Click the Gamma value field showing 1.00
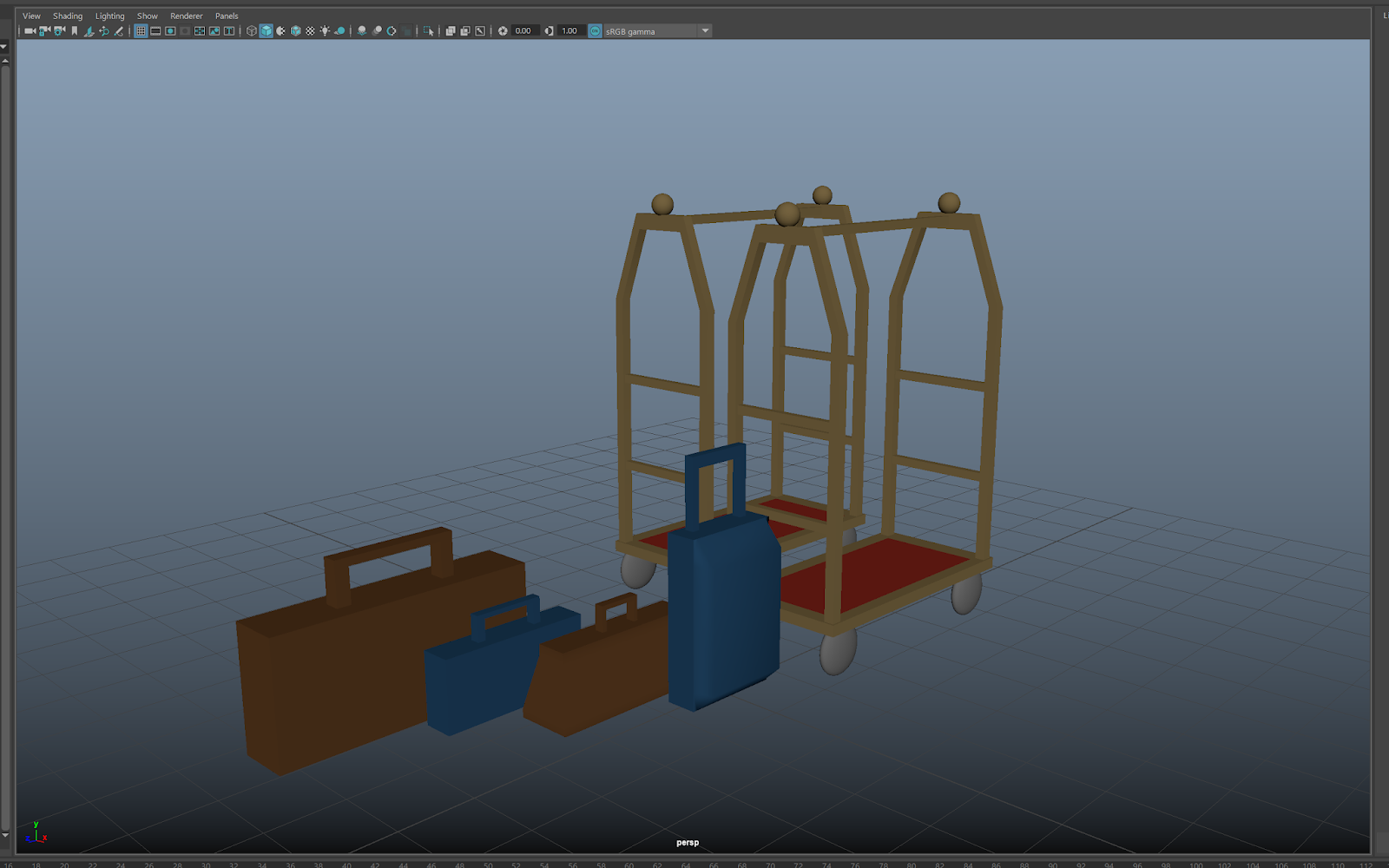This screenshot has width=1389, height=868. (x=570, y=31)
